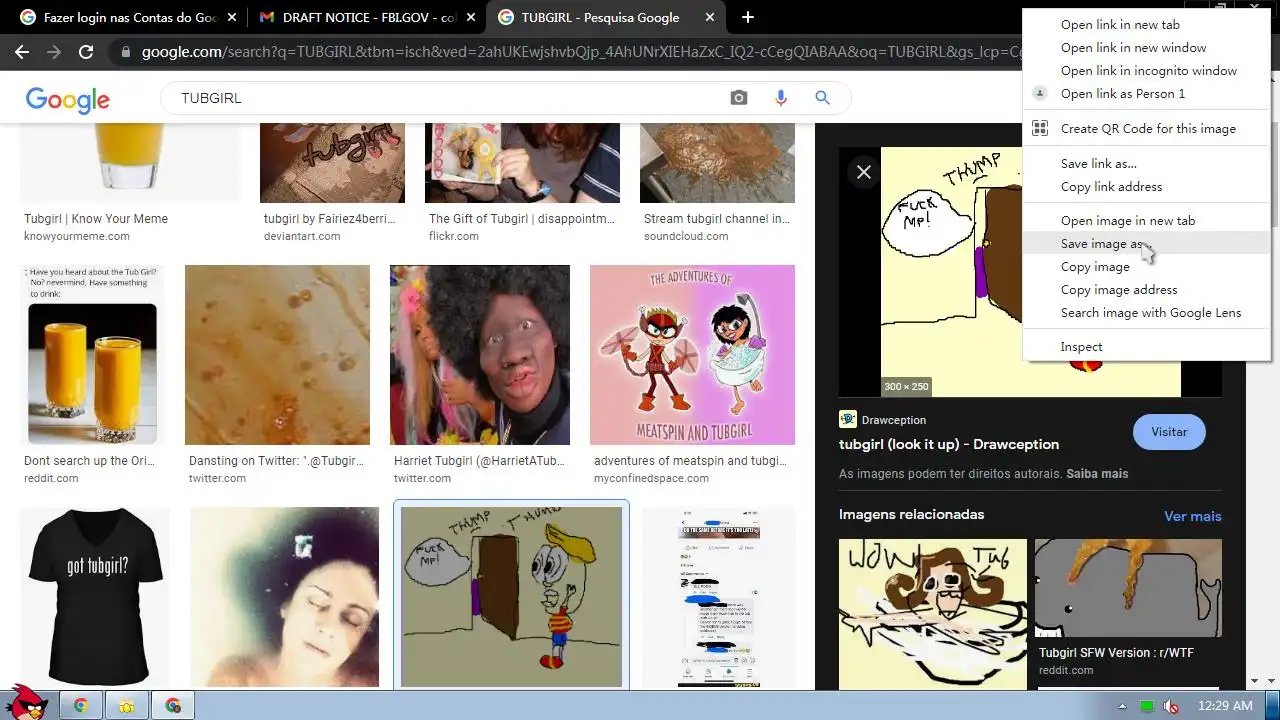Click the browser address bar URL
The height and width of the screenshot is (720, 1280).
click(x=580, y=52)
